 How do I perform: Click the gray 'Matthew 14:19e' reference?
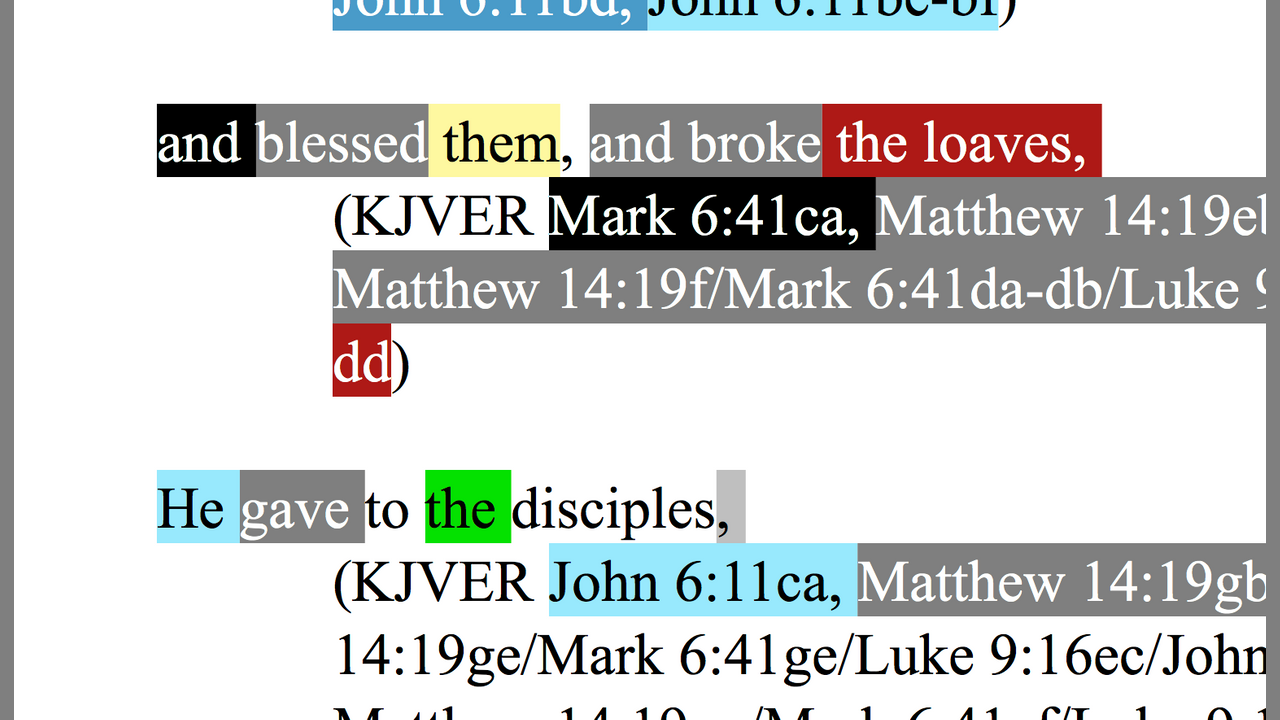pyautogui.click(x=1071, y=214)
